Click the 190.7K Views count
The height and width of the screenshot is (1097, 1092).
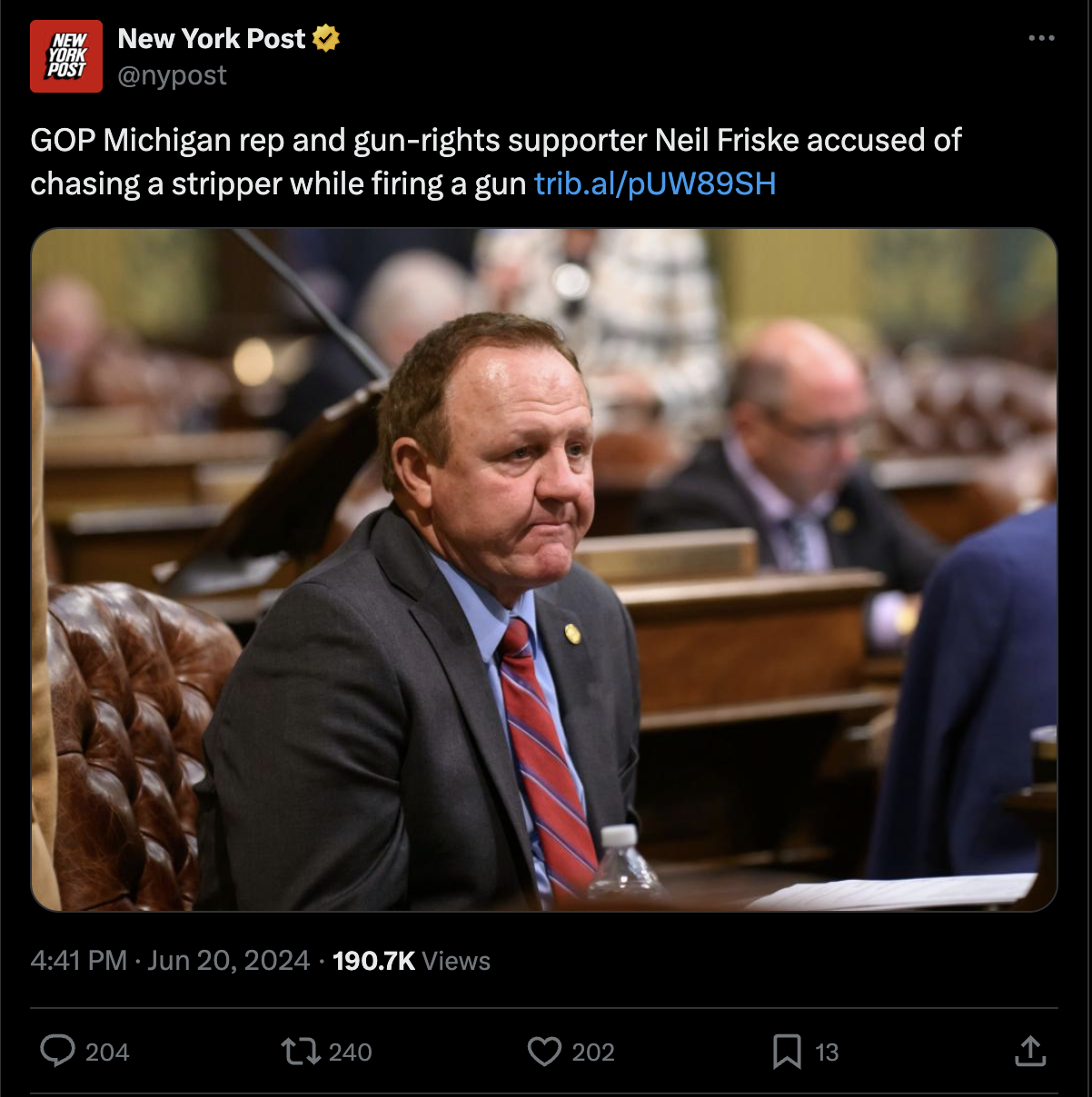[412, 961]
